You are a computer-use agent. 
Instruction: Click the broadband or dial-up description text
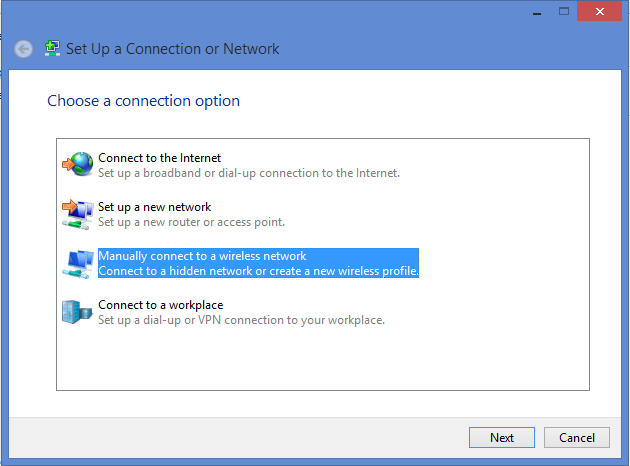249,173
